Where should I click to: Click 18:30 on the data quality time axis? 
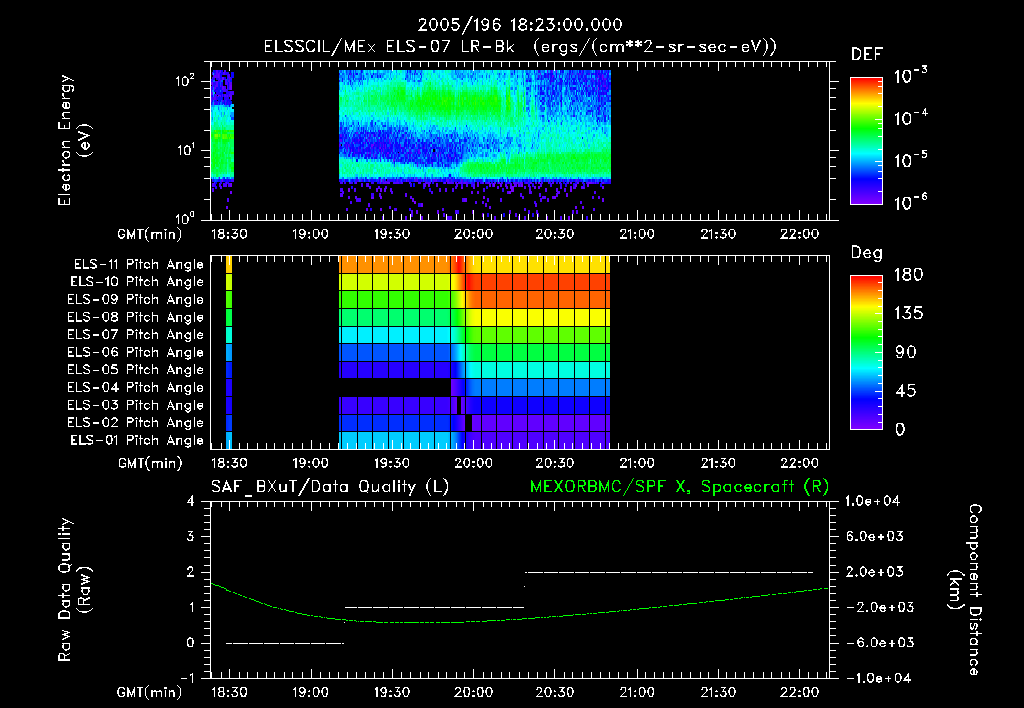(x=229, y=692)
